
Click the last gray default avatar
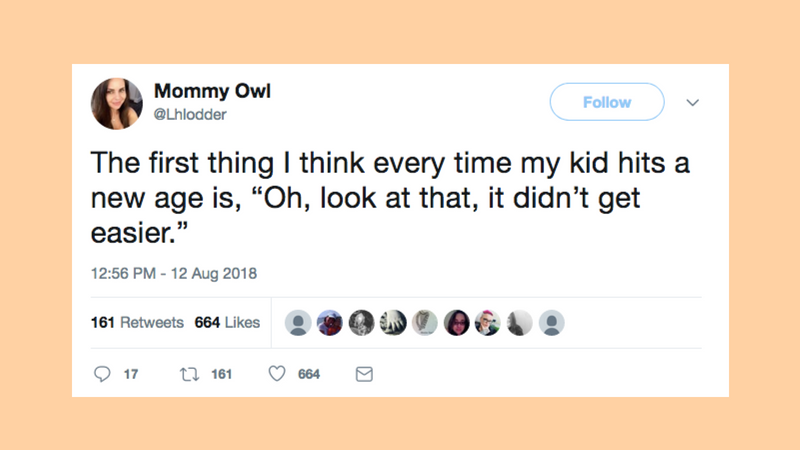tap(552, 322)
